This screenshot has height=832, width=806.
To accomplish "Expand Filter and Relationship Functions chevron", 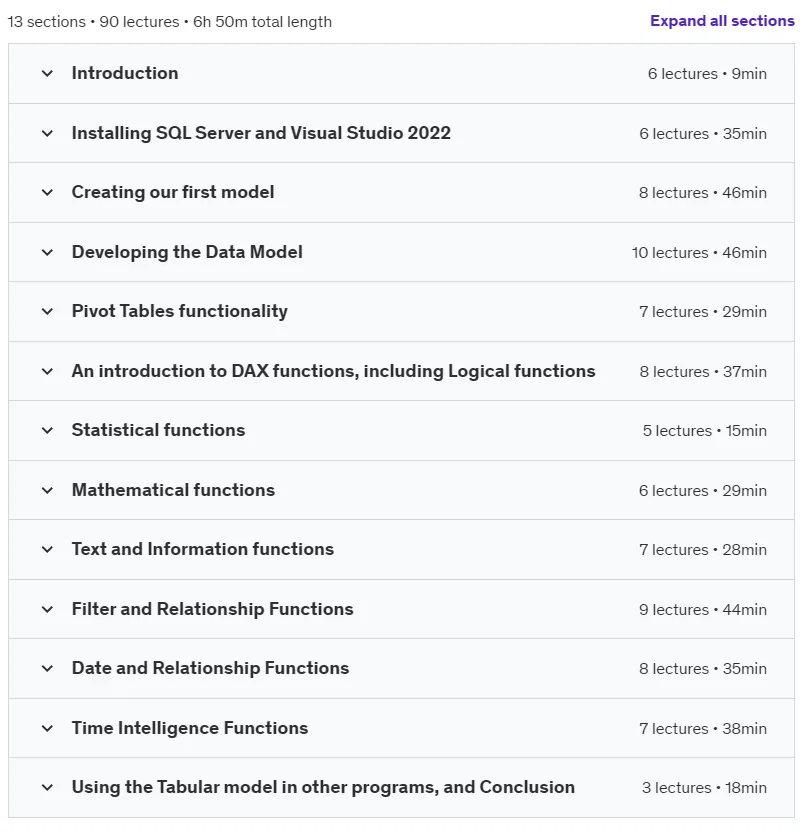I will coord(47,609).
